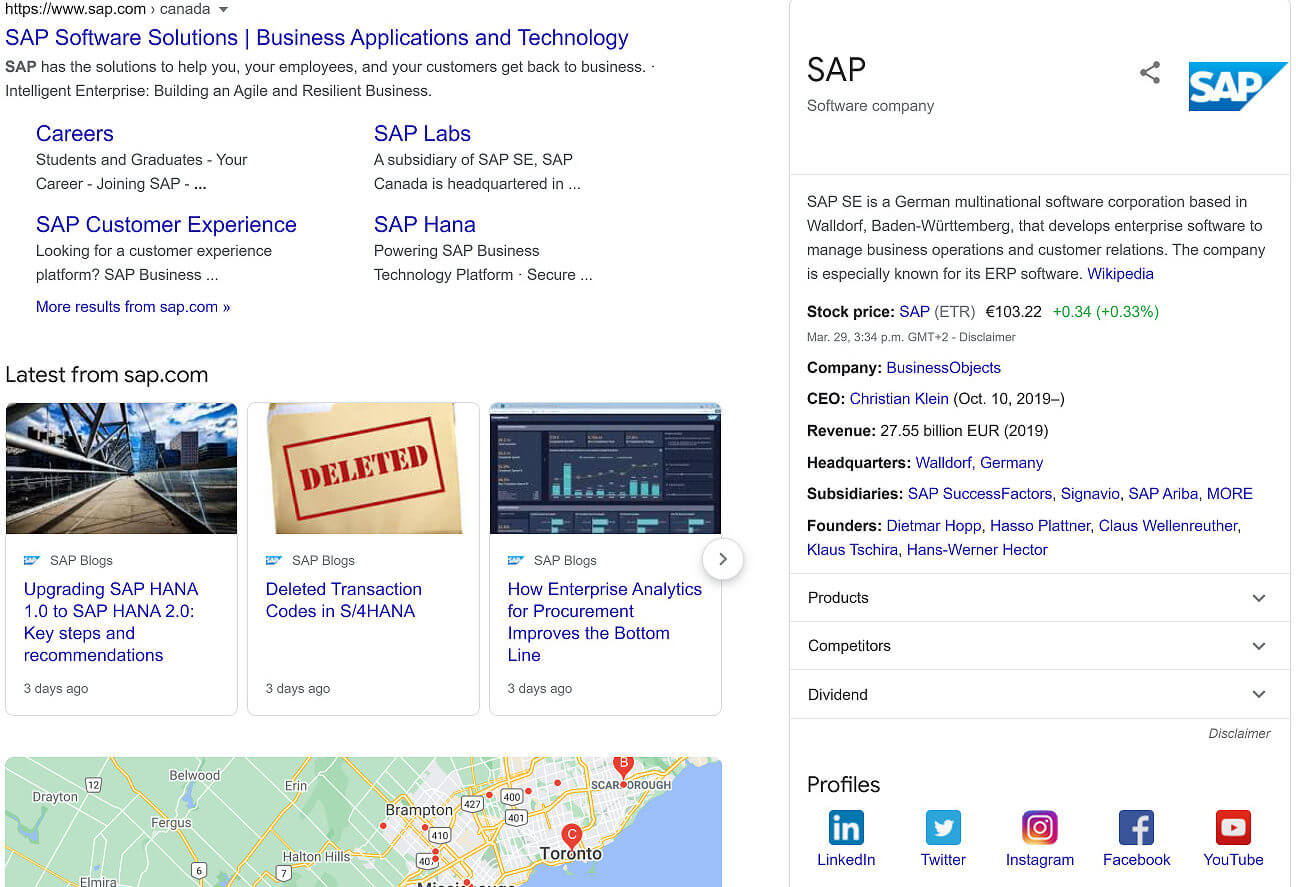Open the Twitter profile icon
The image size is (1296, 887).
(943, 828)
